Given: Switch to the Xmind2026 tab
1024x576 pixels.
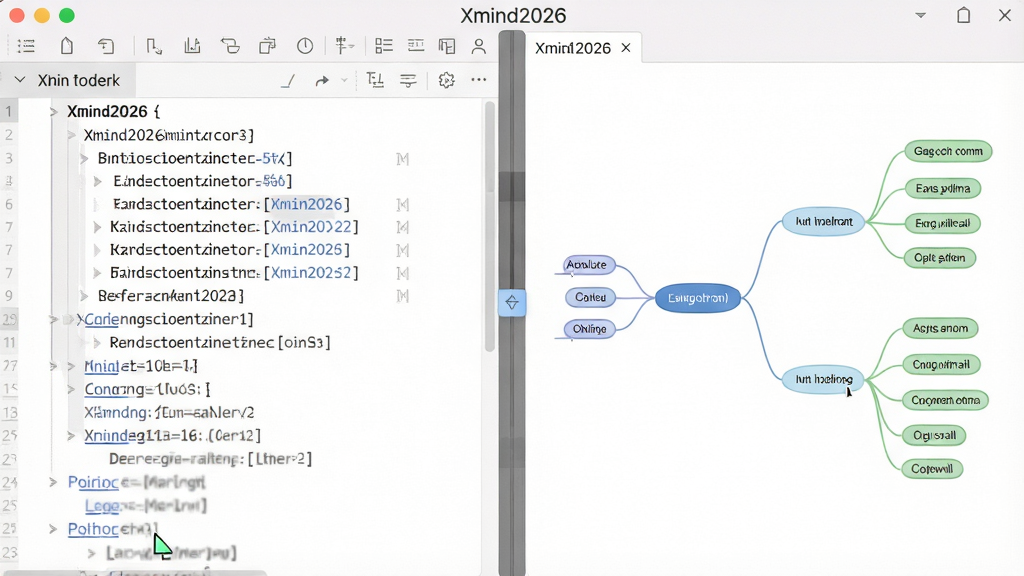Looking at the screenshot, I should pyautogui.click(x=573, y=48).
